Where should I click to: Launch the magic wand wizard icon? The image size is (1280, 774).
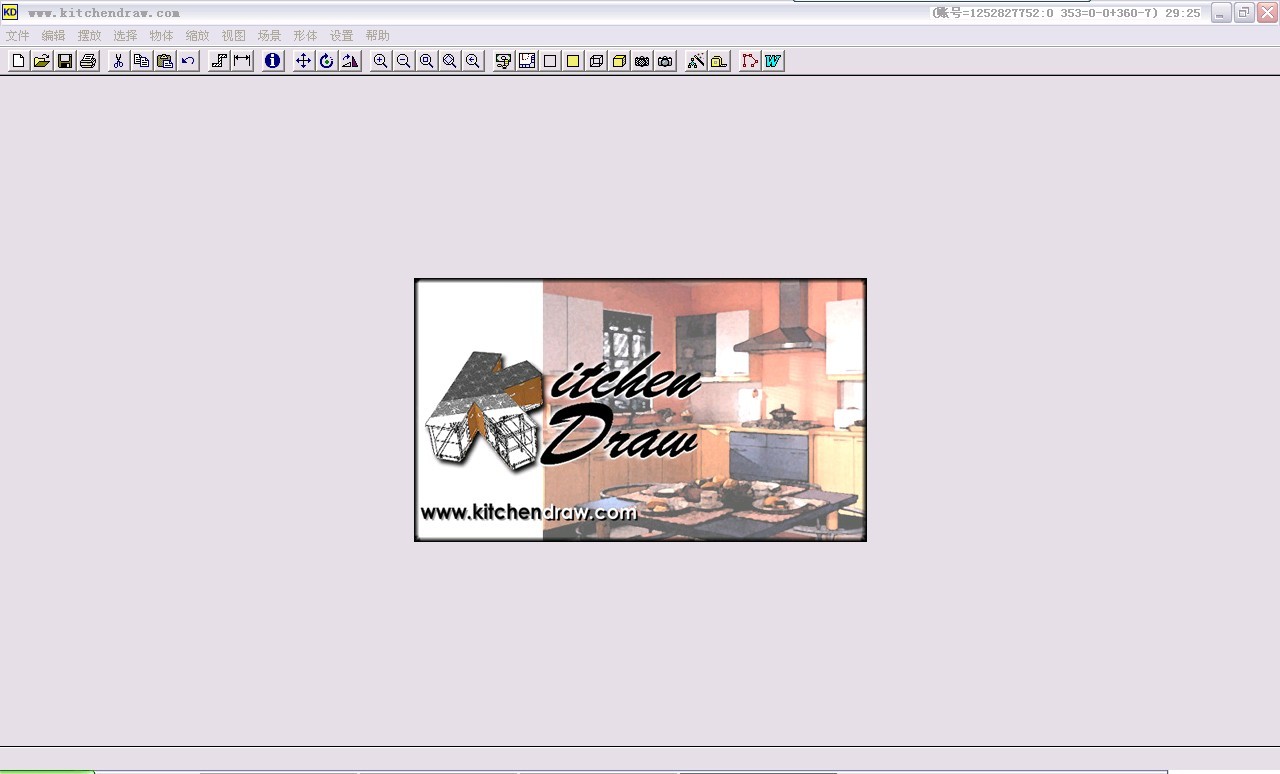point(696,61)
